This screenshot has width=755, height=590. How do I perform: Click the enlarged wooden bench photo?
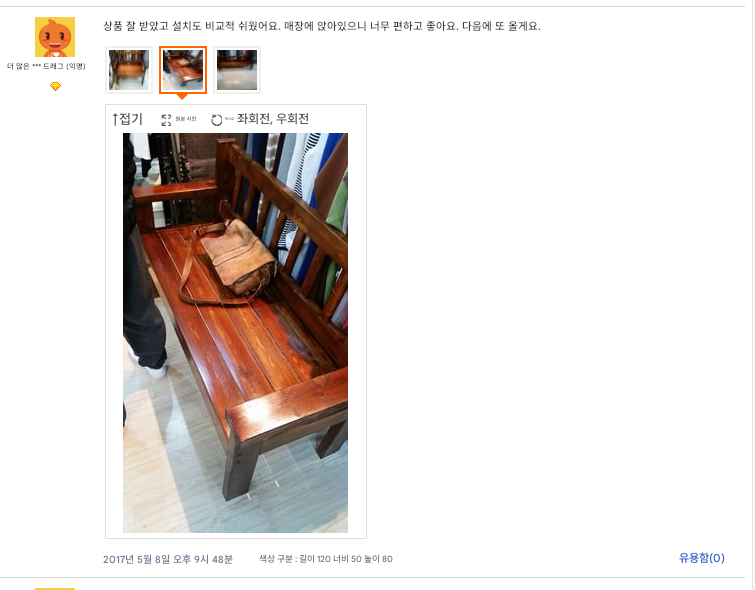pos(235,333)
